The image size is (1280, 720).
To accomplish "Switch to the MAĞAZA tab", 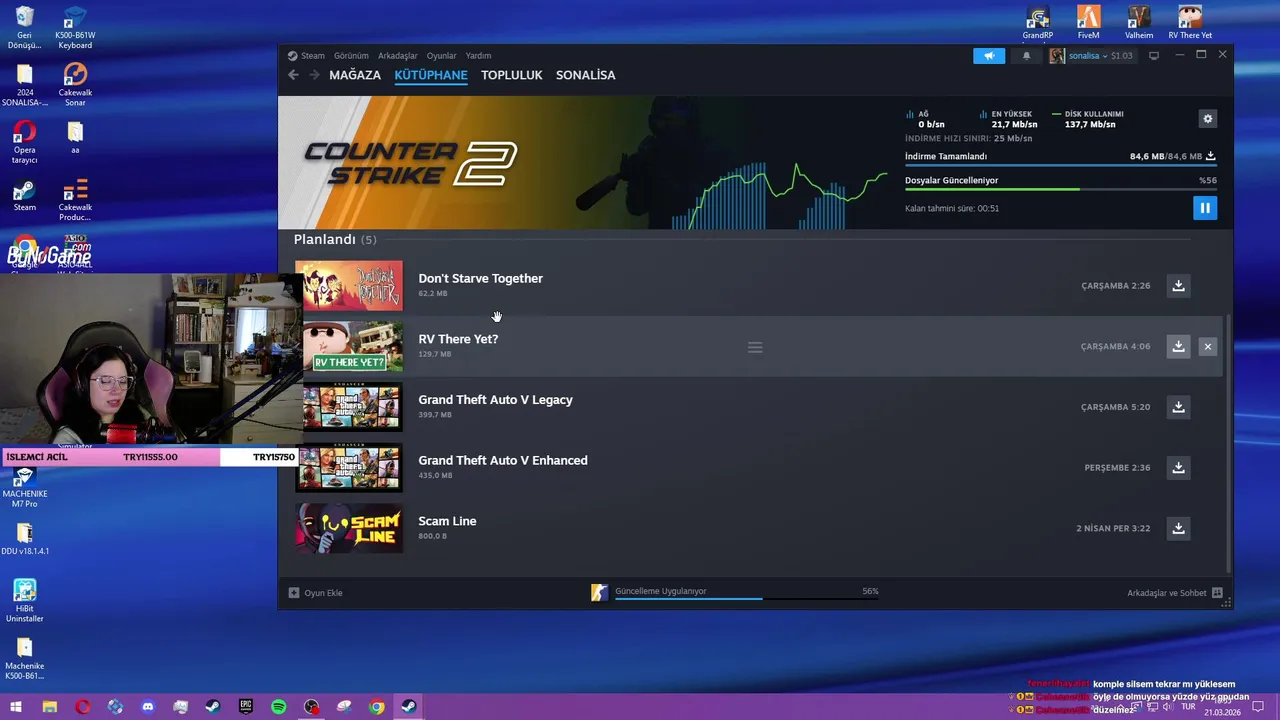I will tap(355, 75).
